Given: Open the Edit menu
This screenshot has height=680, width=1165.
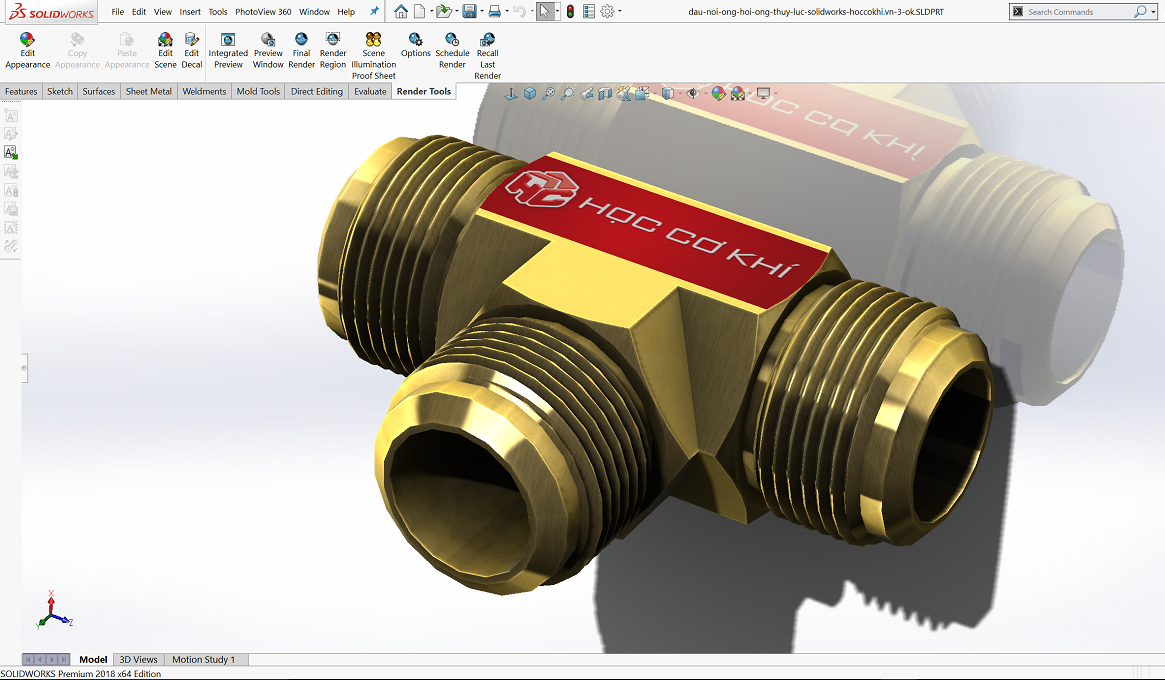Looking at the screenshot, I should coord(139,12).
